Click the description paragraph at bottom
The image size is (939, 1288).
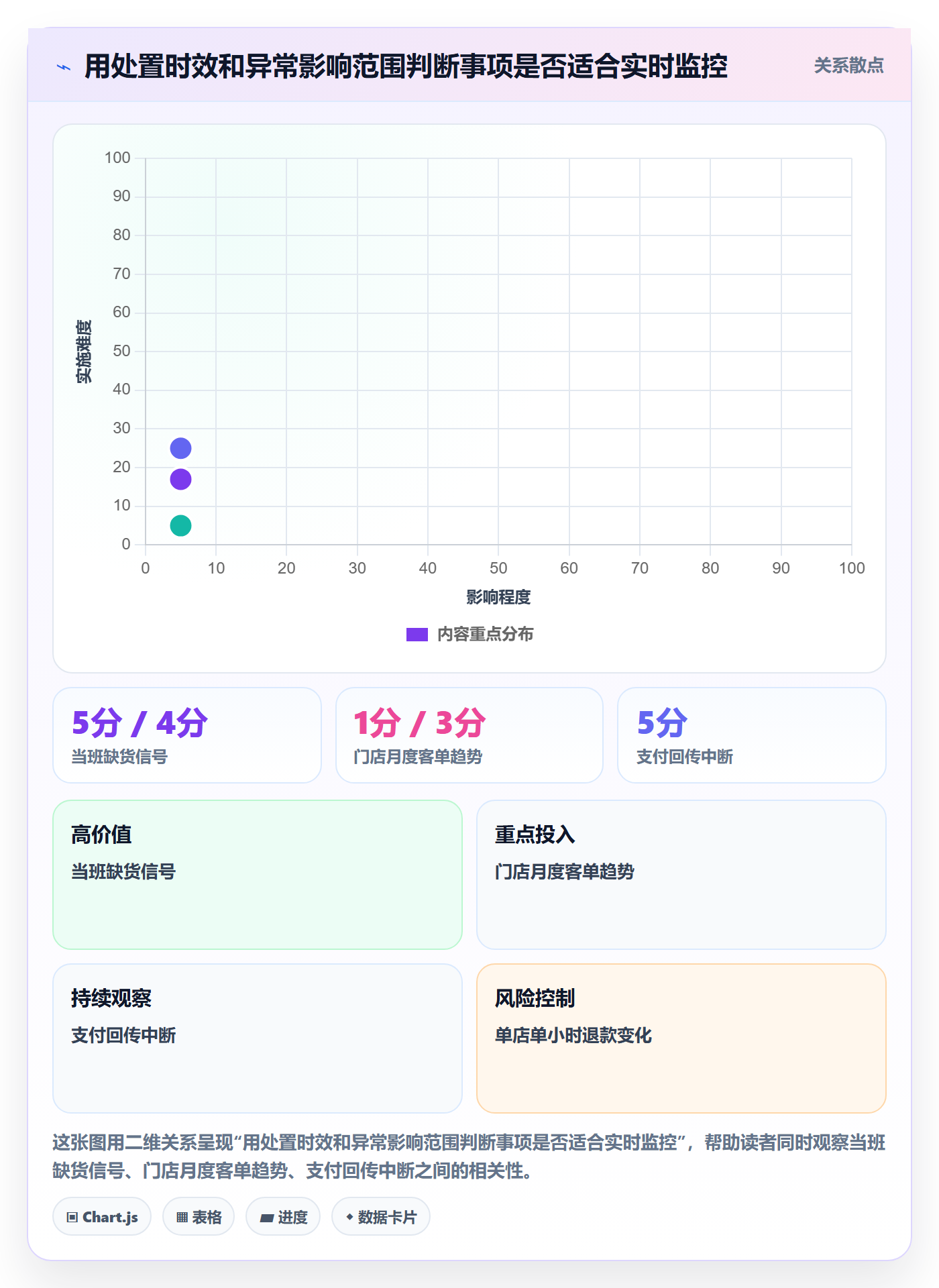469,1157
